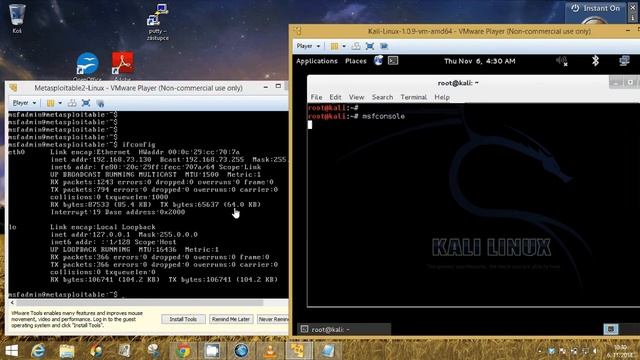Click Send Ctrl+Alt+Del icon in Kali-Linux toolbar
The width and height of the screenshot is (640, 360).
pos(356,46)
